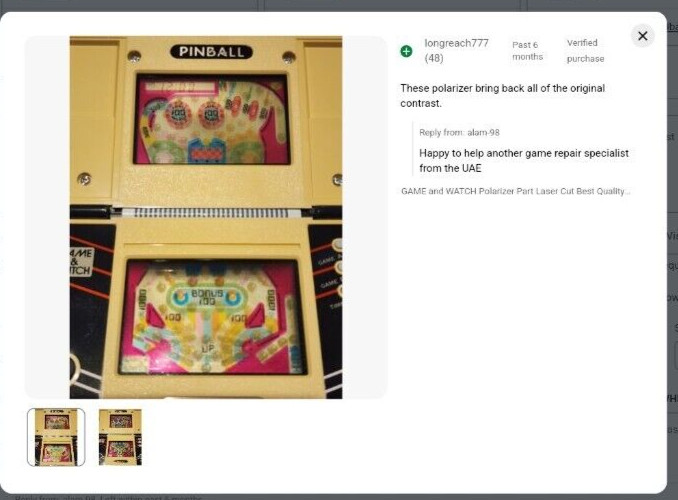678x500 pixels.
Task: Click the PINBALL label in the enlarged photo
Action: tap(211, 52)
